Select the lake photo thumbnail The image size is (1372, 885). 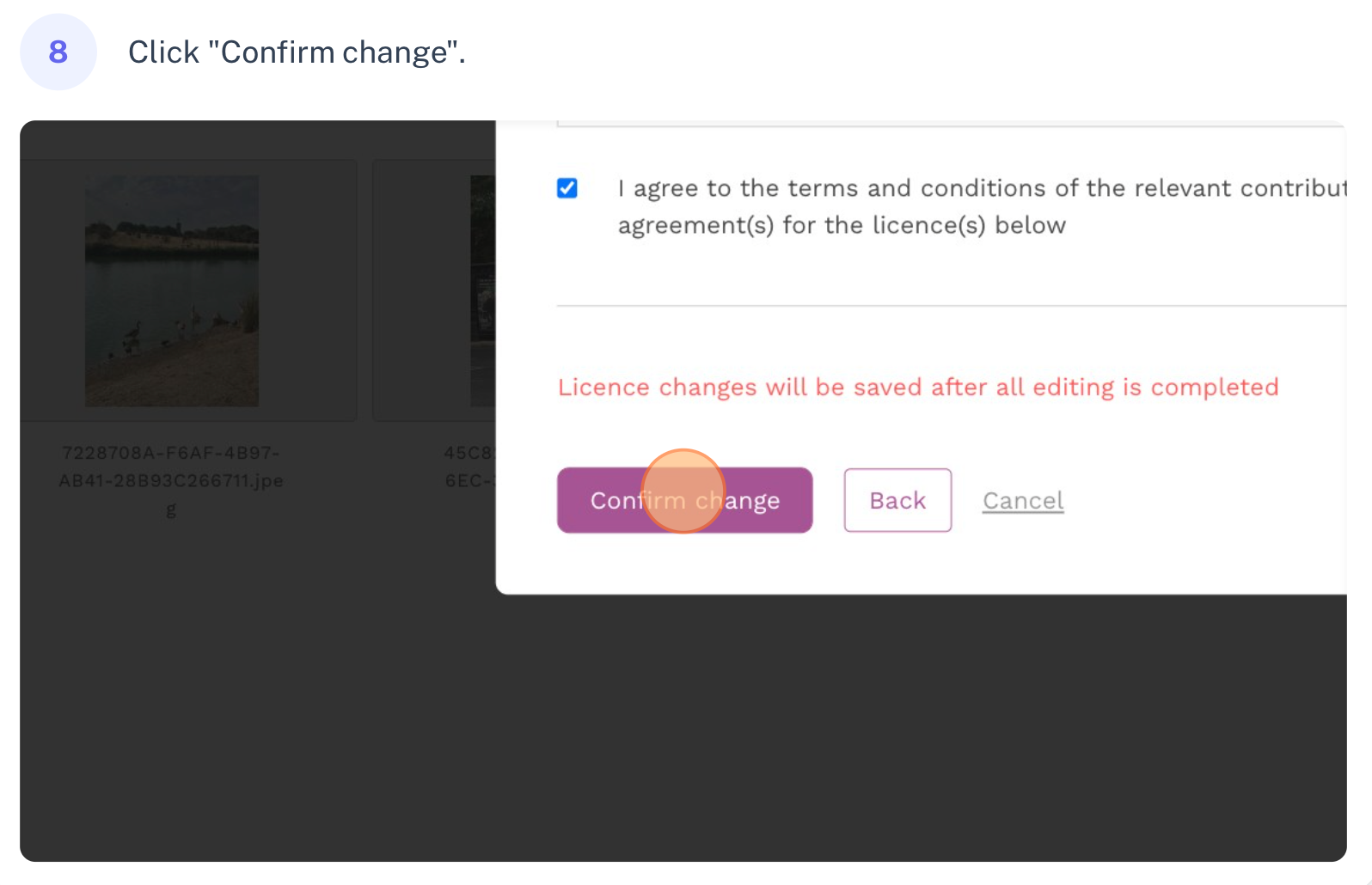pyautogui.click(x=171, y=290)
